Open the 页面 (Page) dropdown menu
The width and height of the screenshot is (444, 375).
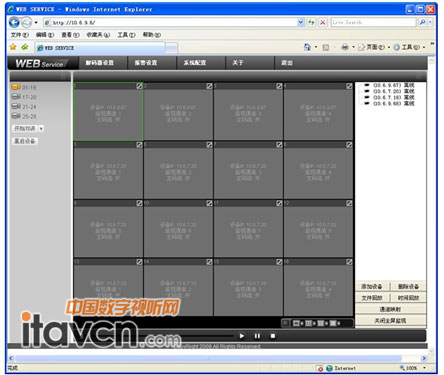[x=373, y=47]
